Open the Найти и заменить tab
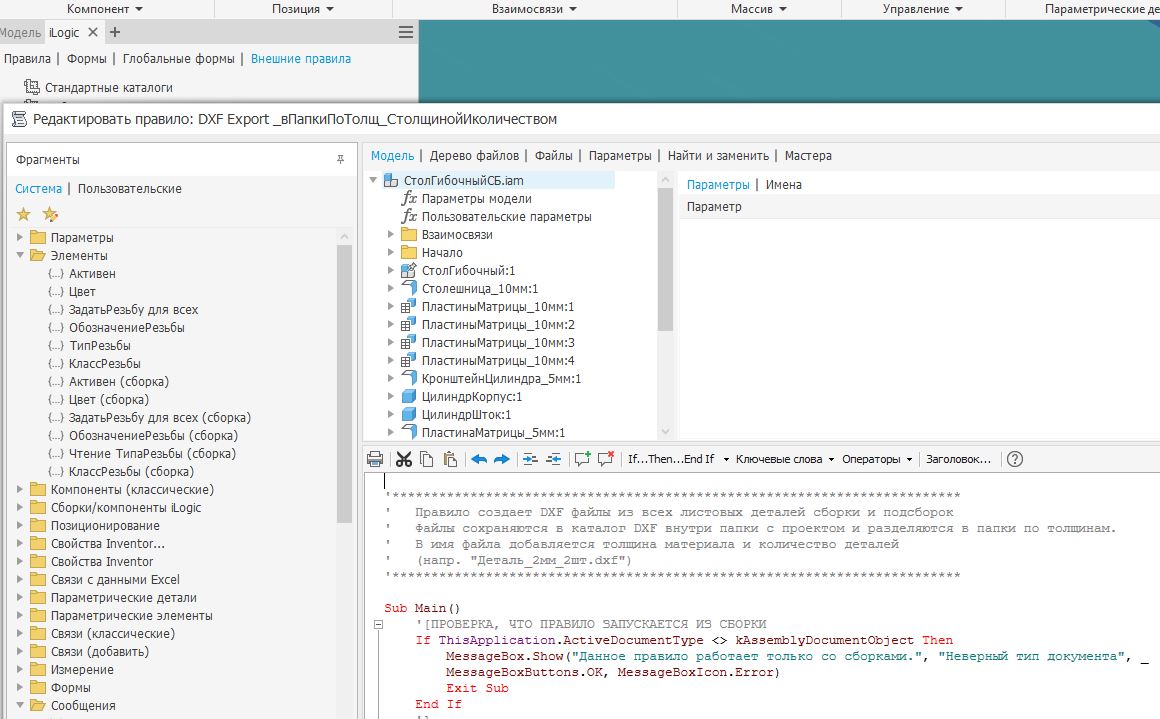The image size is (1160, 719). [x=718, y=156]
